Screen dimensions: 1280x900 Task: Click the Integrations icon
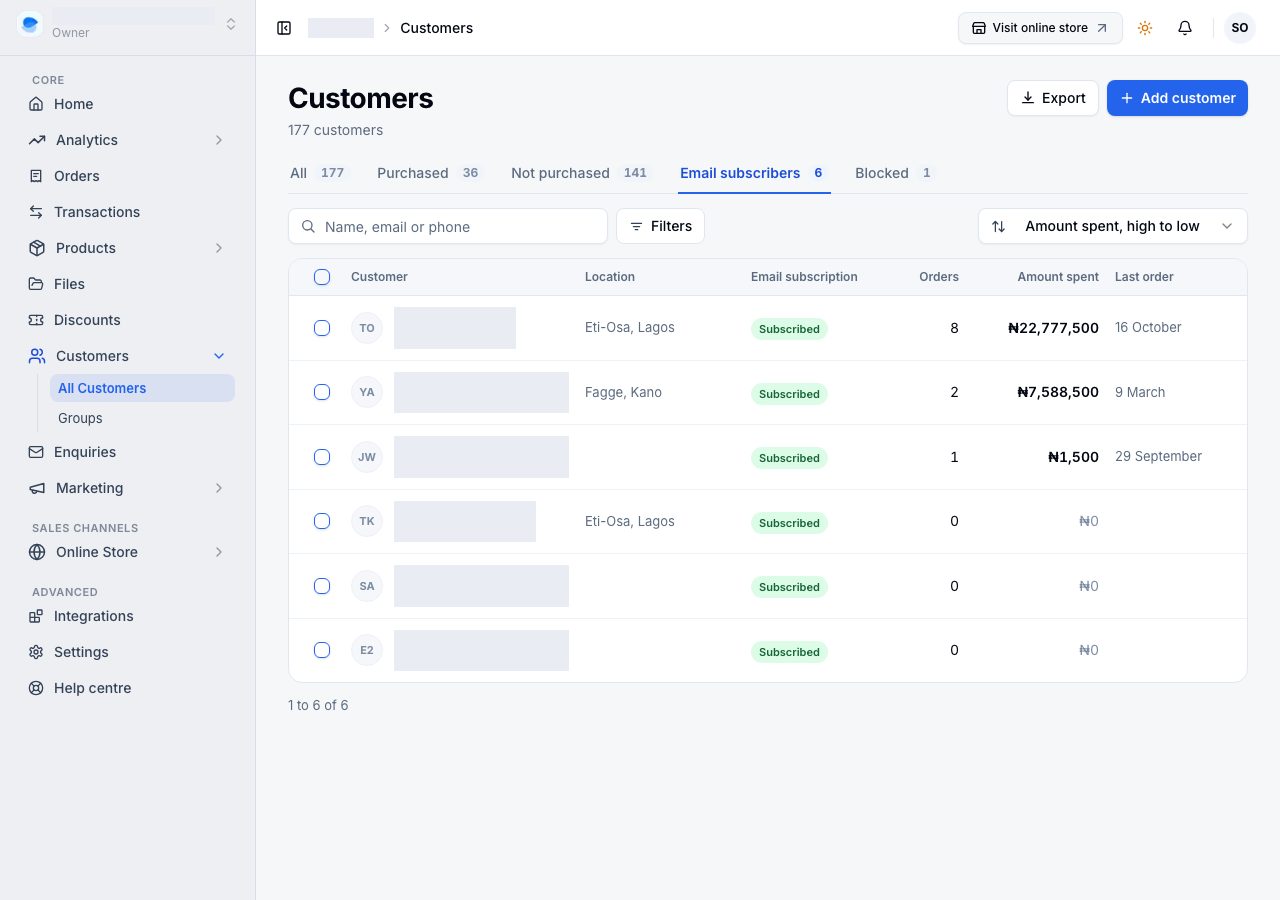(36, 616)
